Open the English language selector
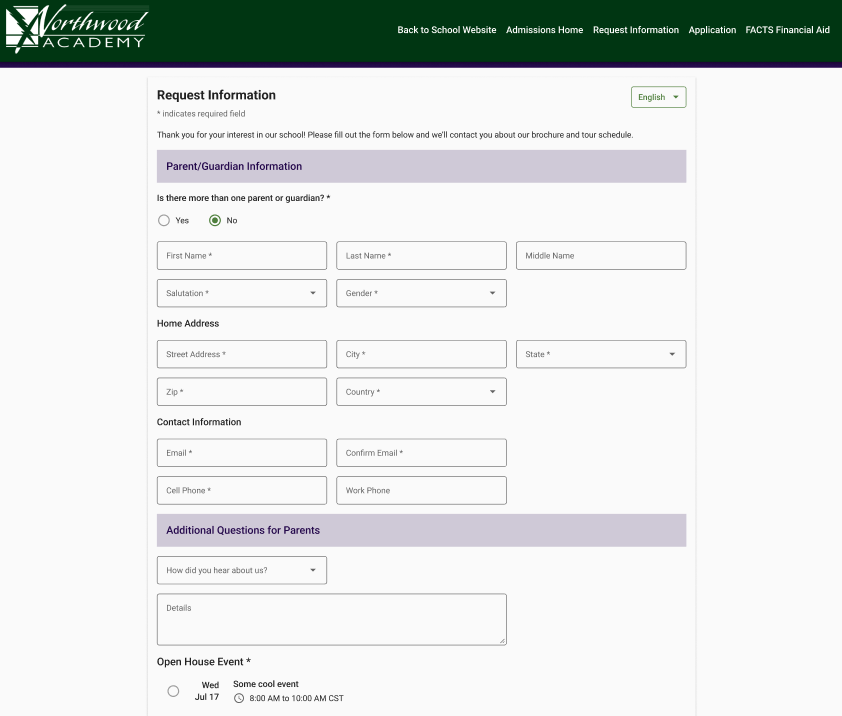Screen dimensions: 842x716 [x=658, y=97]
